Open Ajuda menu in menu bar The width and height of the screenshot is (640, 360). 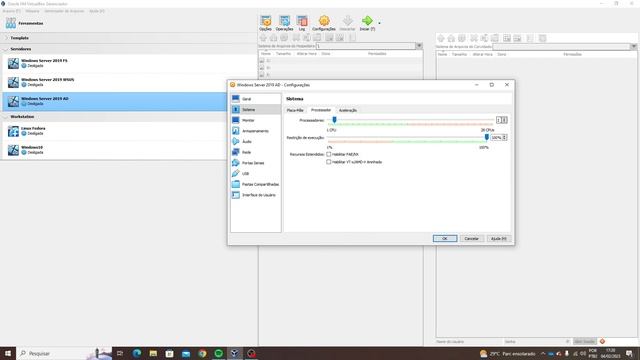pyautogui.click(x=97, y=11)
